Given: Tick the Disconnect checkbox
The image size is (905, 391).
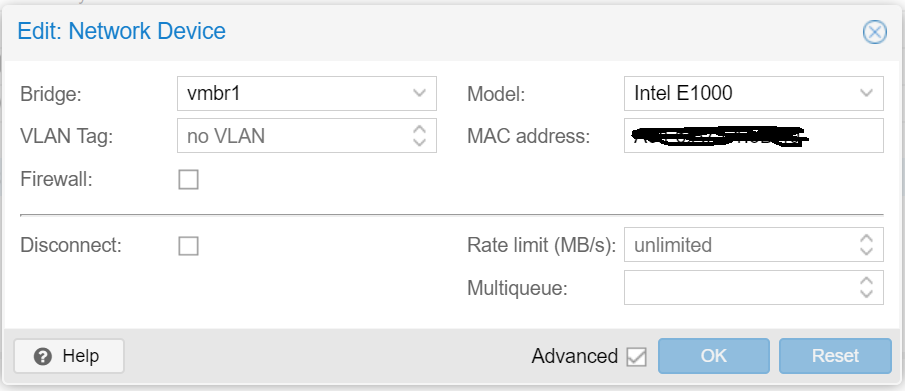Looking at the screenshot, I should point(188,246).
